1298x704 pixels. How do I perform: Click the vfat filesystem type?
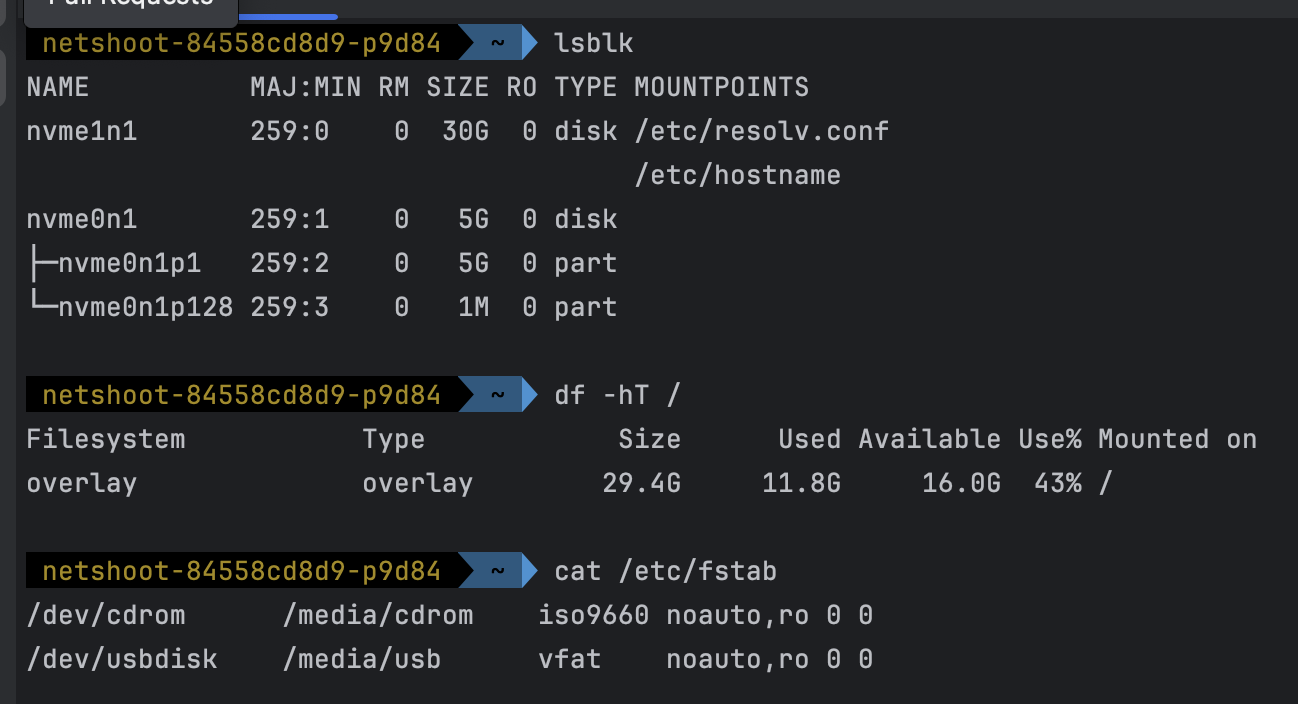click(569, 659)
